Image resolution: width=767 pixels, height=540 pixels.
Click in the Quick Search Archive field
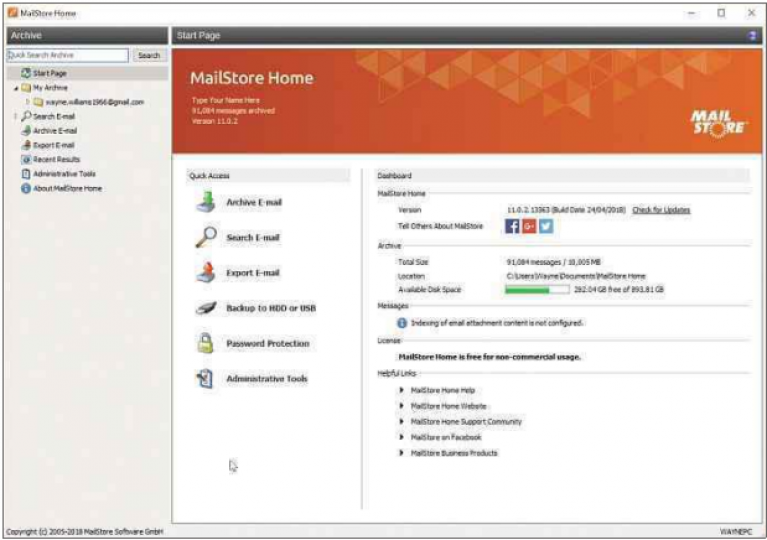coord(67,56)
